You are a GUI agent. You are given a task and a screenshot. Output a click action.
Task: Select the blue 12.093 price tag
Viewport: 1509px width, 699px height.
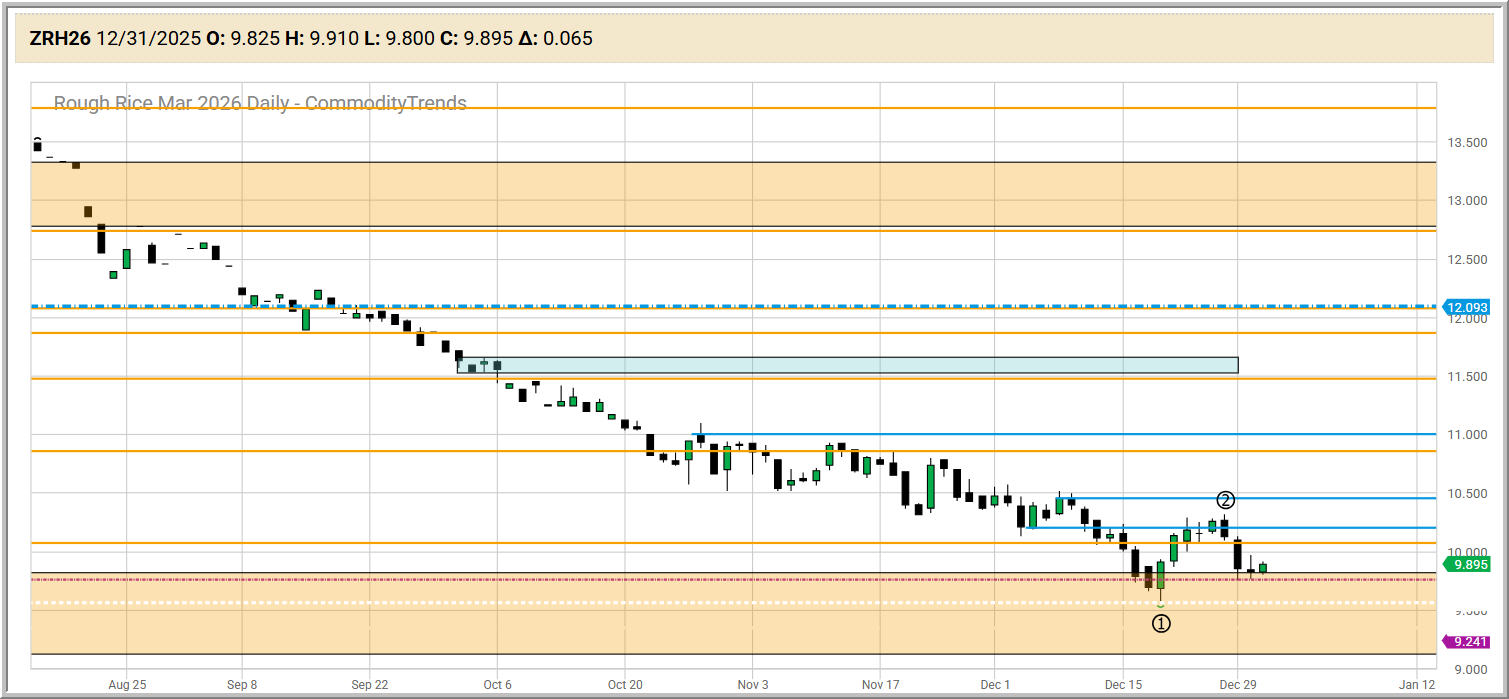coord(1469,307)
